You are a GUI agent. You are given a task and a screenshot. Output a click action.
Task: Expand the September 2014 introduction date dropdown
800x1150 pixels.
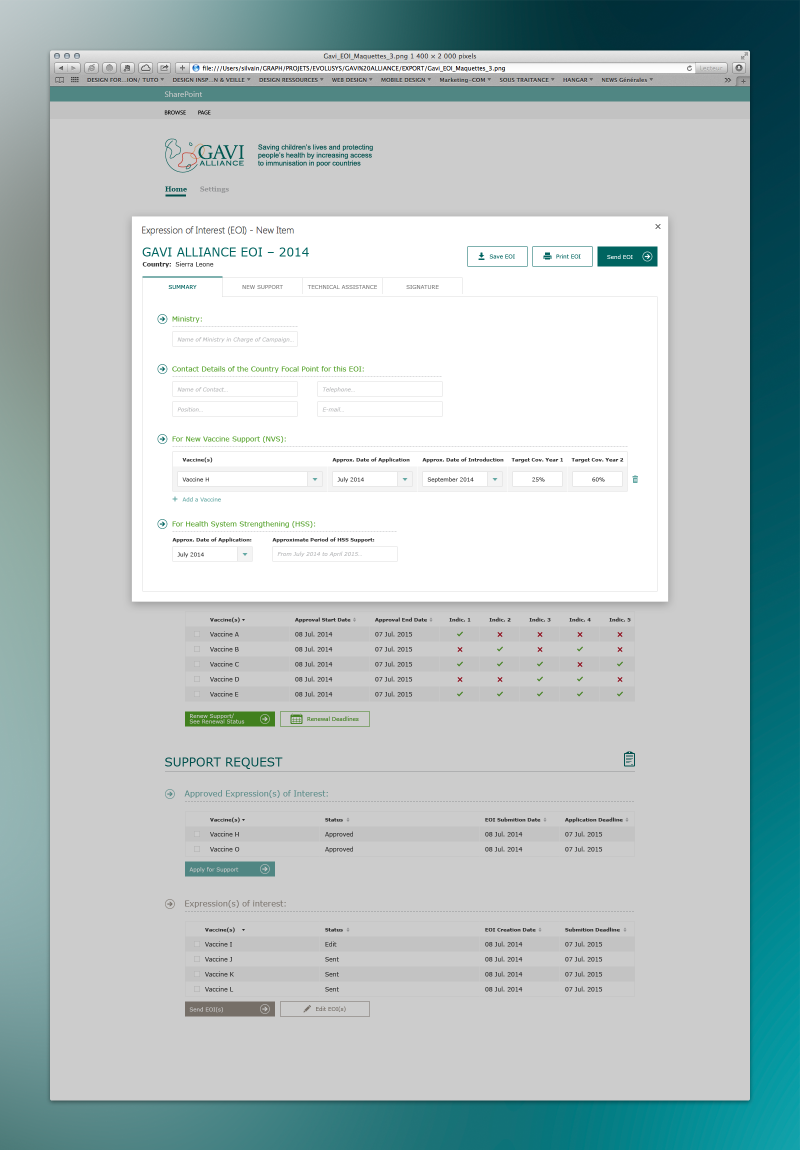pyautogui.click(x=495, y=480)
